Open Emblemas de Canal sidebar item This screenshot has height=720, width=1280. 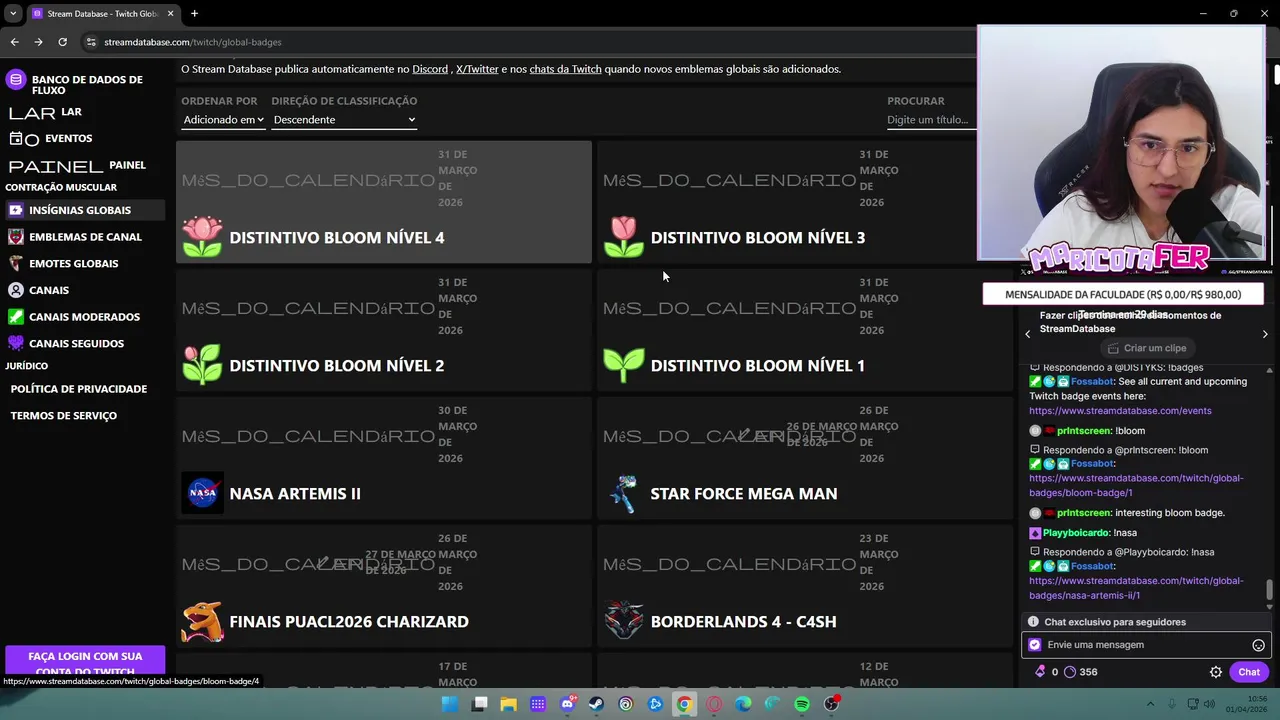pos(85,237)
